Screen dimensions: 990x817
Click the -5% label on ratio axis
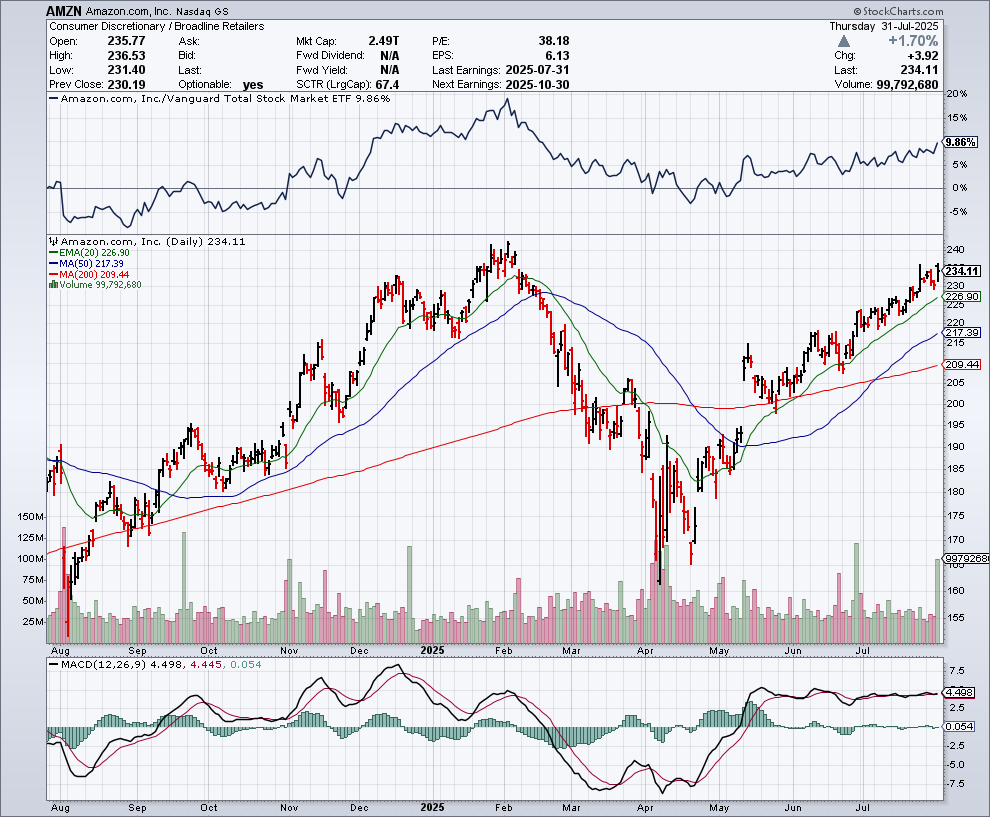click(x=957, y=212)
